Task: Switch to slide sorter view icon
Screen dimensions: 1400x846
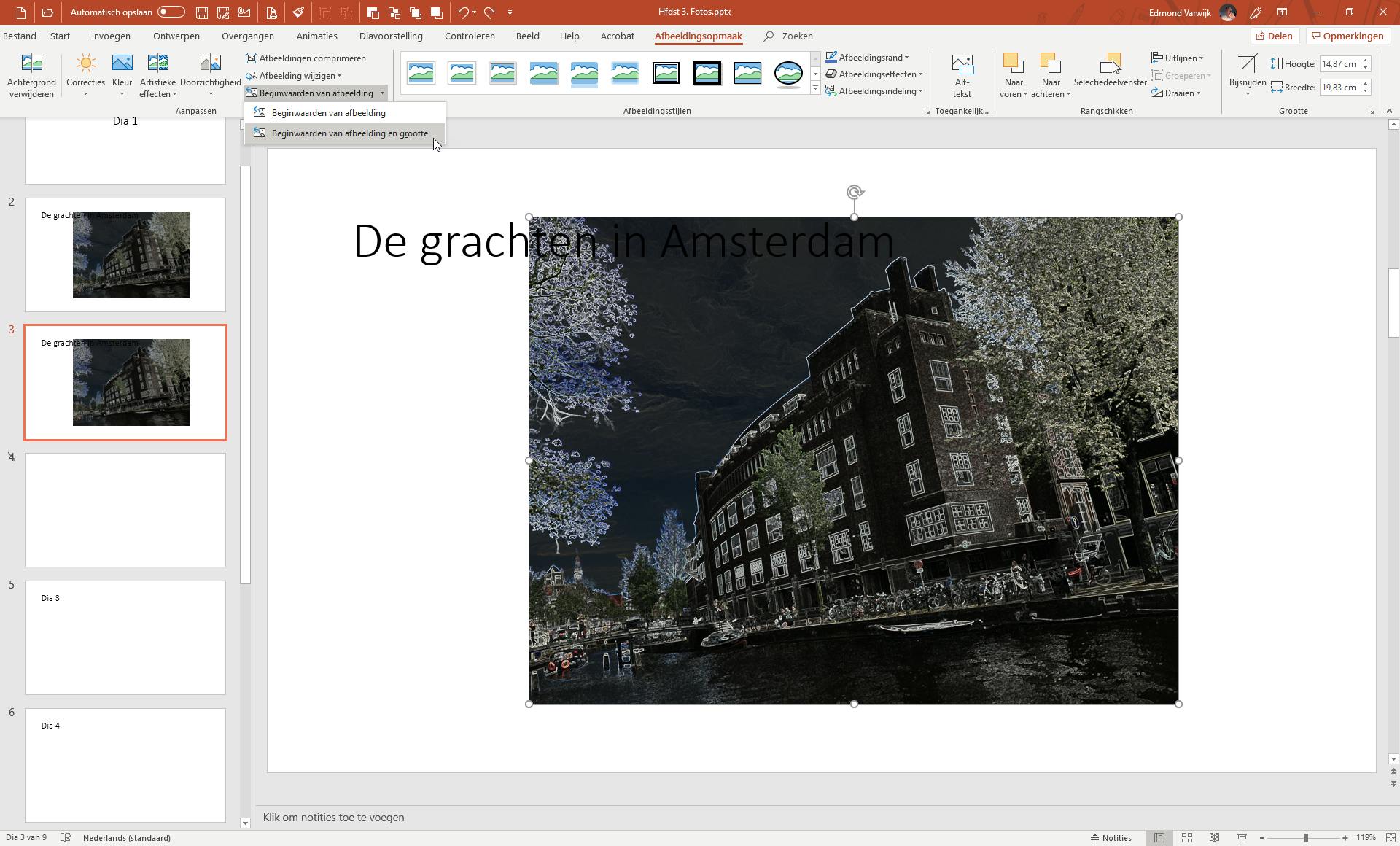Action: click(x=1186, y=838)
